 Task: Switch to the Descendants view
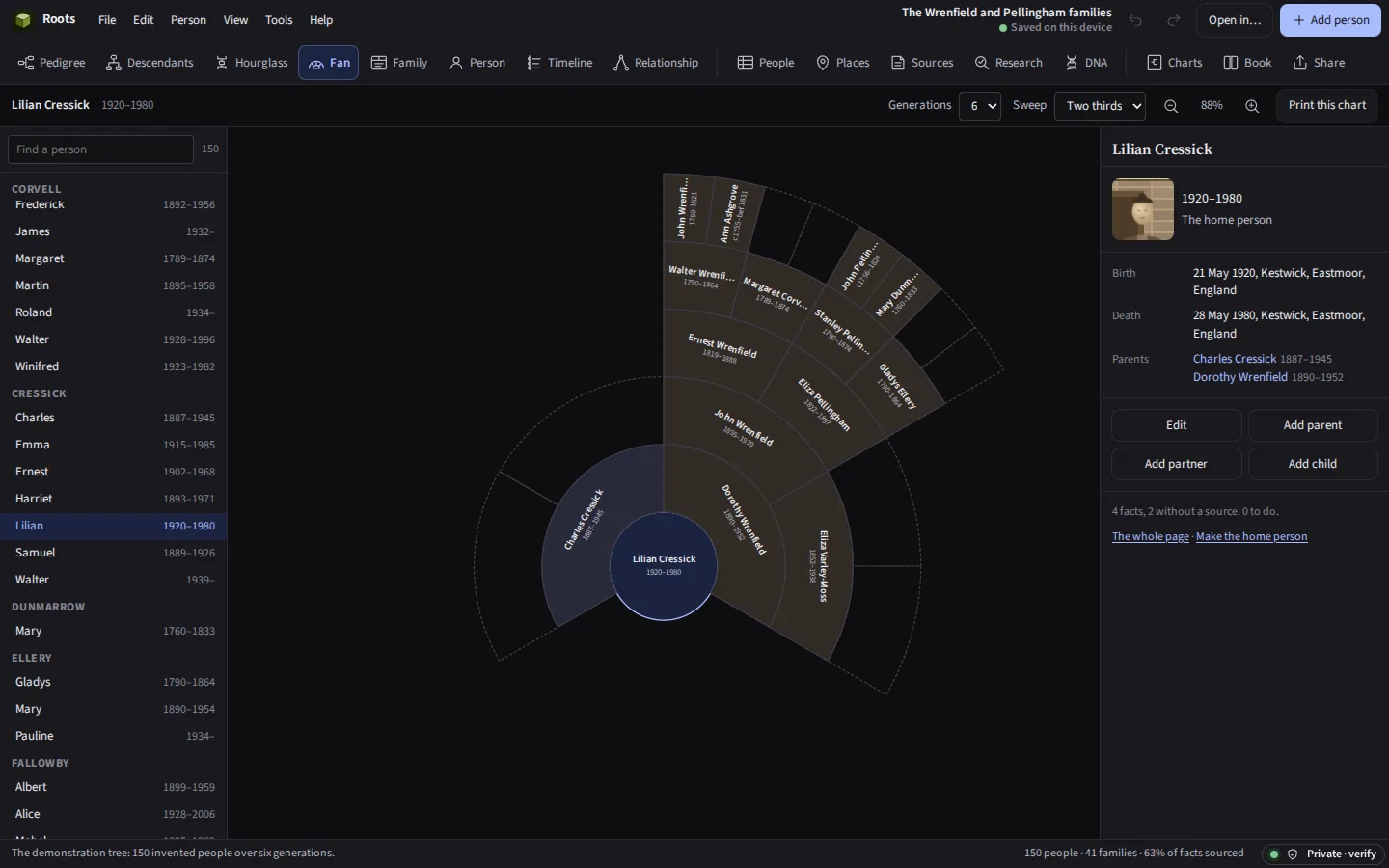150,63
